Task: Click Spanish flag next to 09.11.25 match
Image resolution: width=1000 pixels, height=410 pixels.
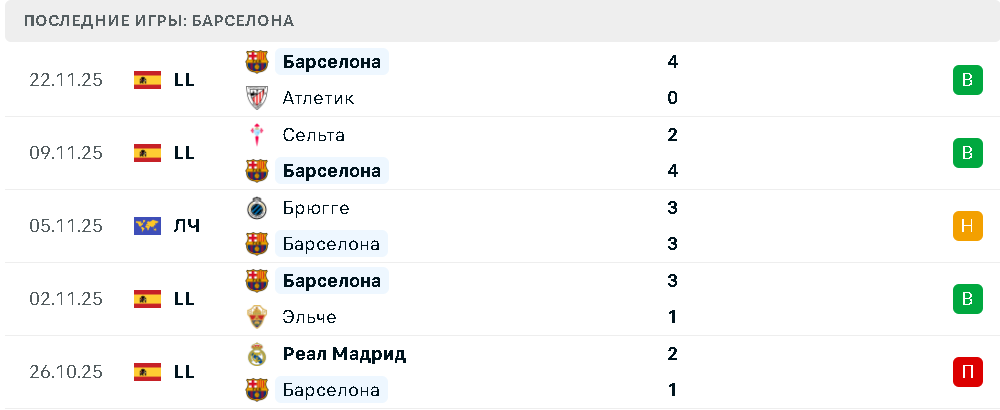Action: click(147, 153)
